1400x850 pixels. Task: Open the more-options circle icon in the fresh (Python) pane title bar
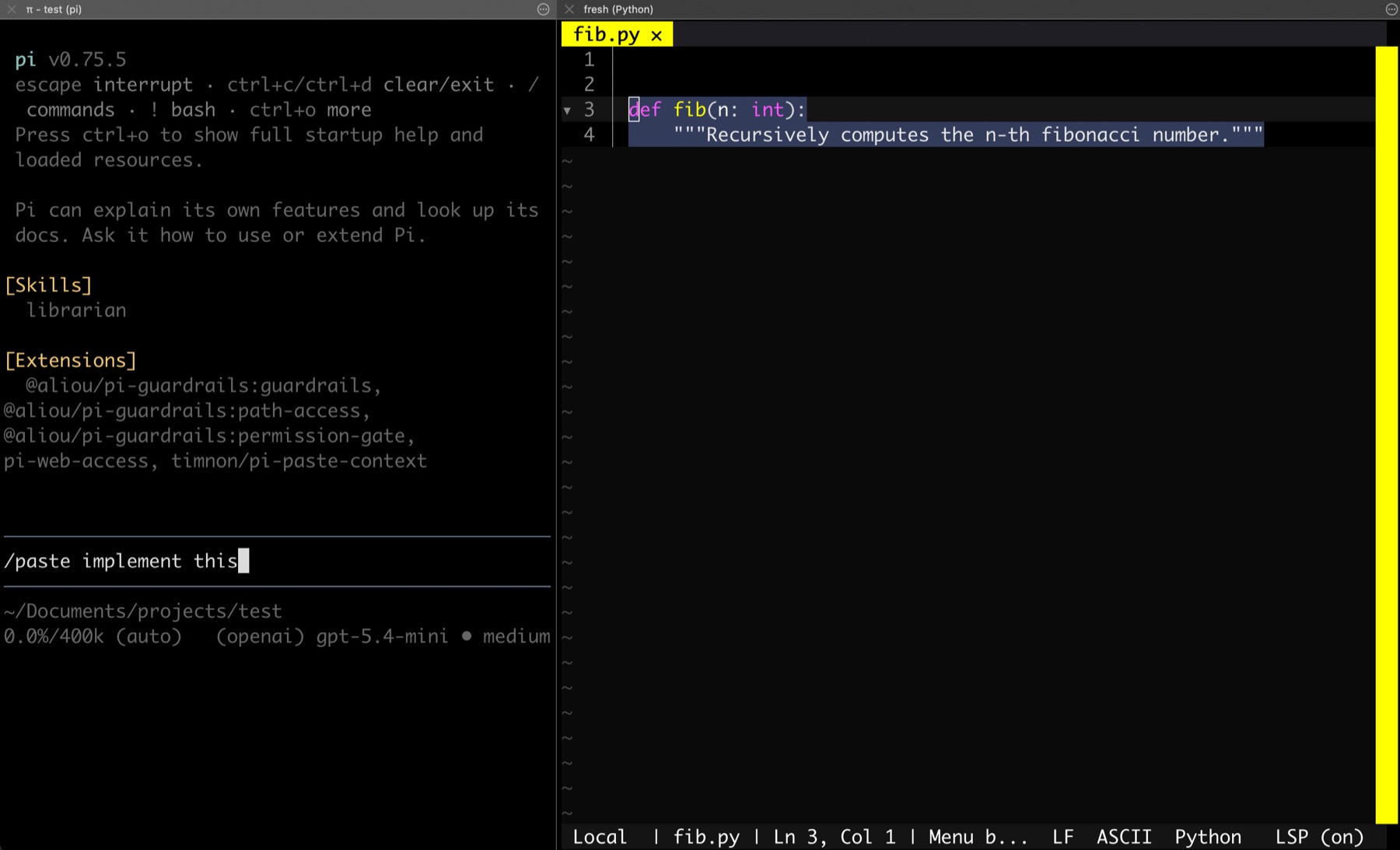click(x=1391, y=9)
